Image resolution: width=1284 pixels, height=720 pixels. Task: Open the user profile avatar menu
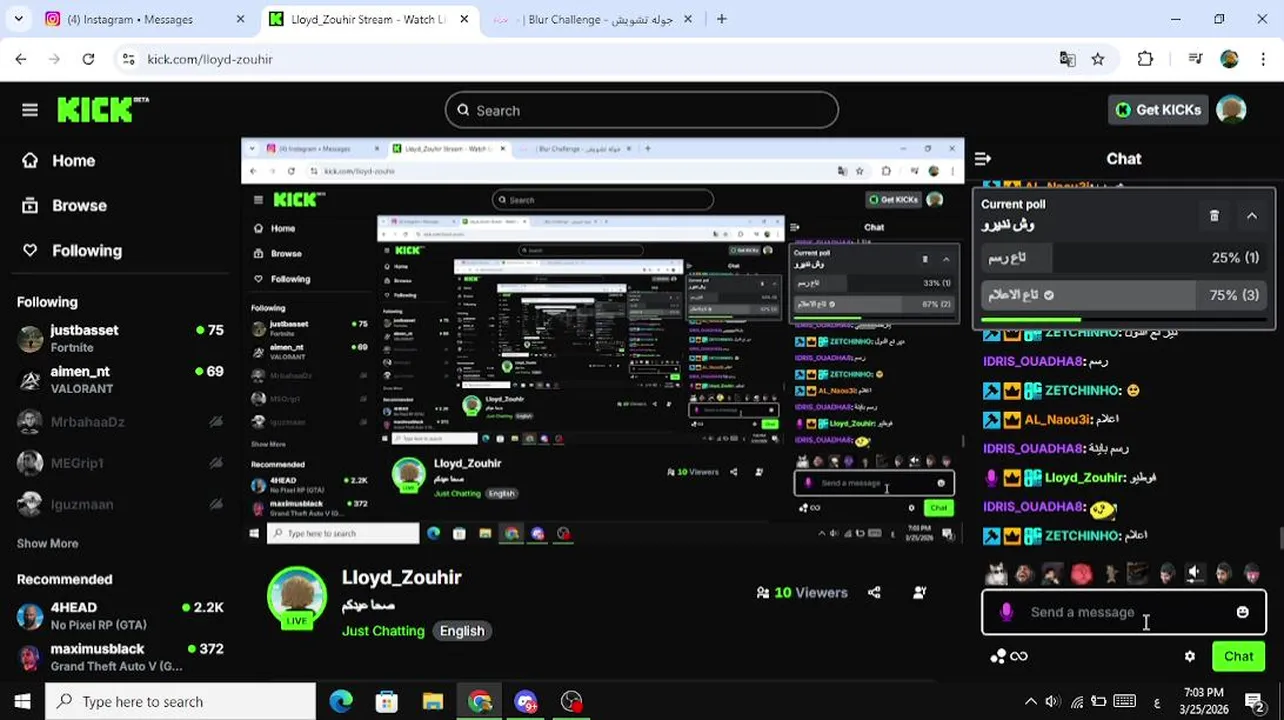(x=1231, y=110)
